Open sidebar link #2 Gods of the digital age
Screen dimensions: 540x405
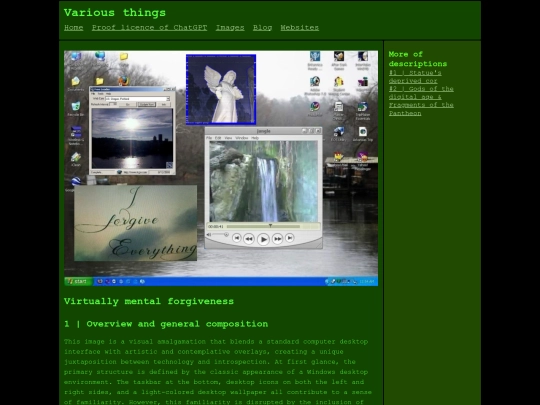coord(421,101)
